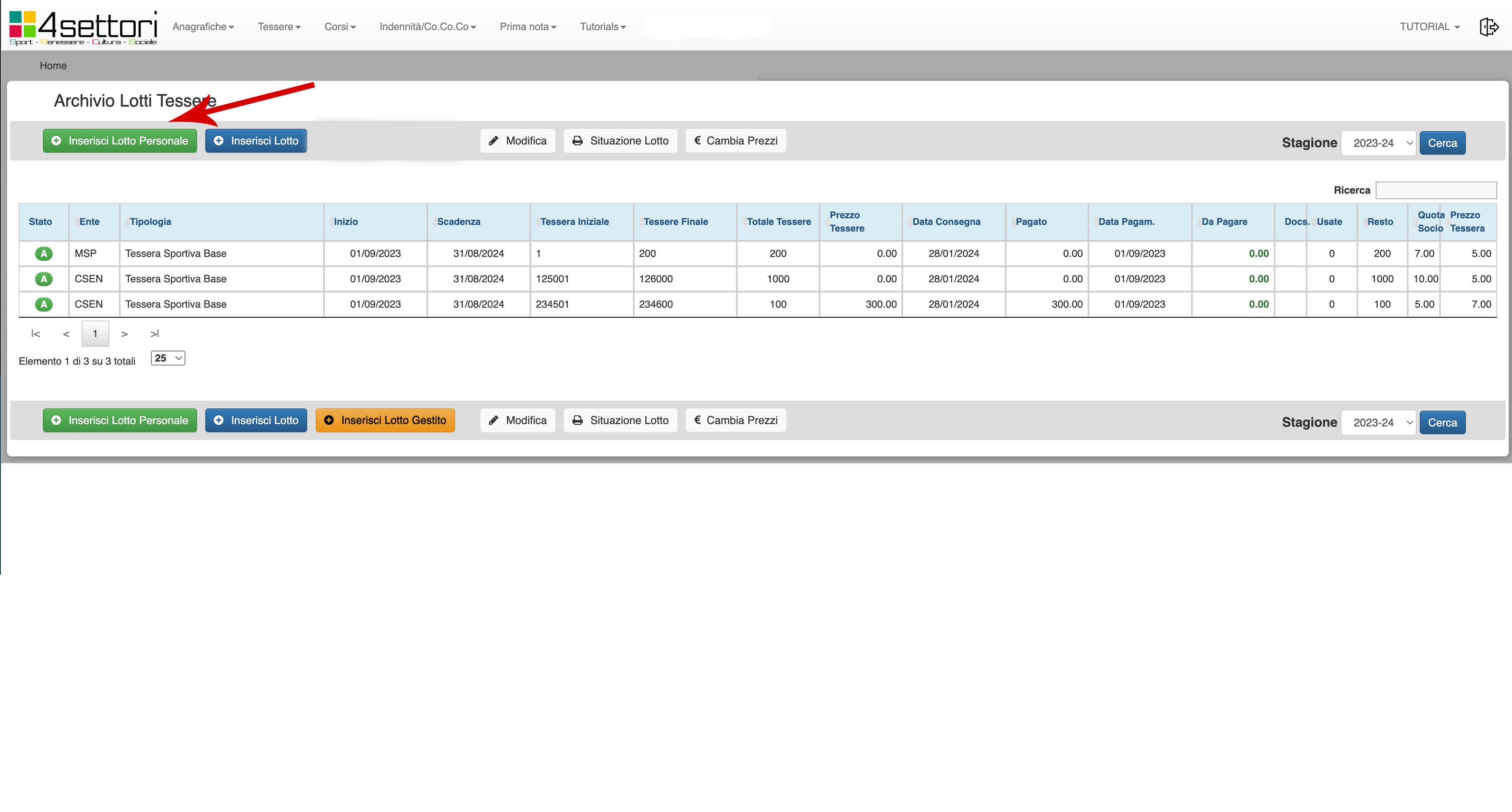This screenshot has height=812, width=1512.
Task: Go to the last page icon
Action: click(x=154, y=333)
